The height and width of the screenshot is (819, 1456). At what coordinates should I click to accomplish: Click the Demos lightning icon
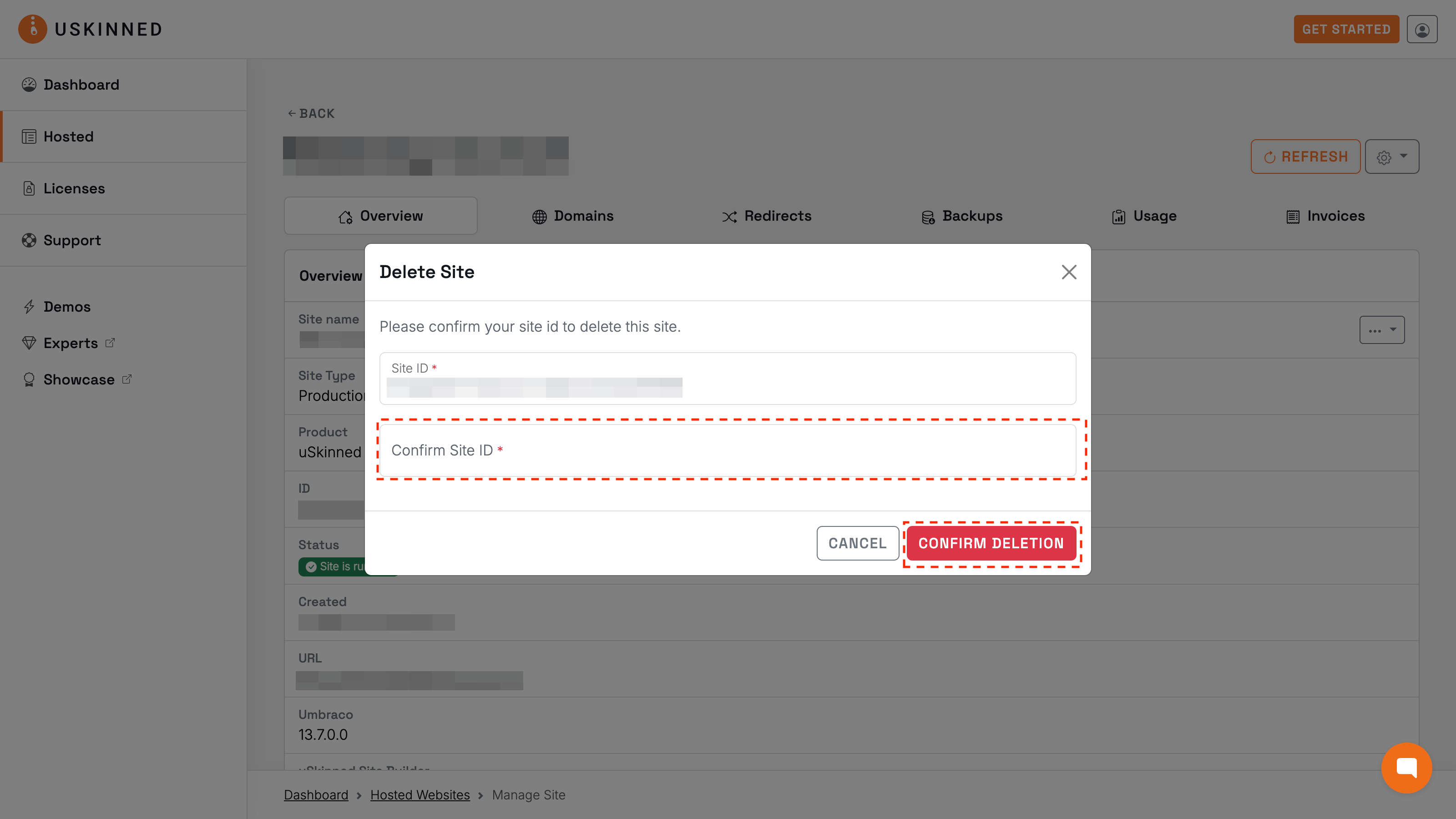(x=30, y=306)
